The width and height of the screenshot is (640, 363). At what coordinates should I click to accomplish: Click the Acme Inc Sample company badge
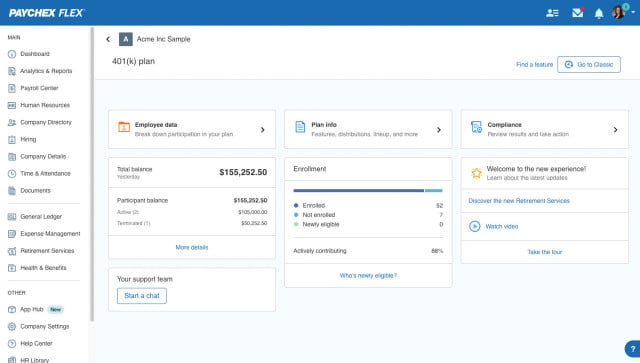click(126, 39)
